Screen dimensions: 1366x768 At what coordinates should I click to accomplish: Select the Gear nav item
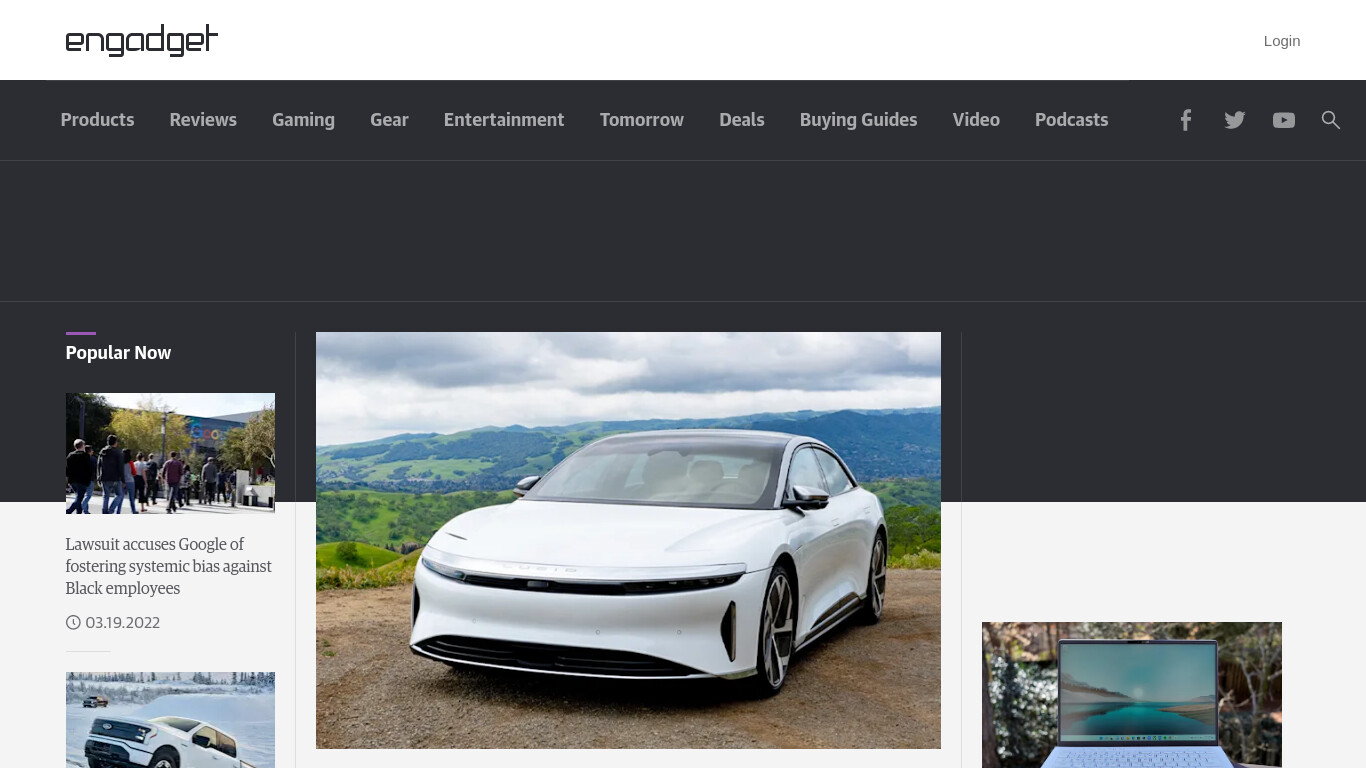pos(389,120)
